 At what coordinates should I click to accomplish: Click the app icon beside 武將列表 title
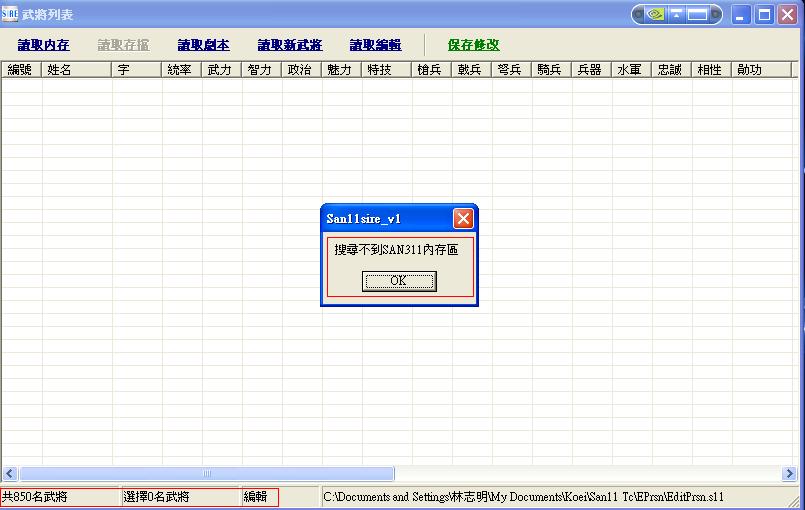(x=10, y=14)
